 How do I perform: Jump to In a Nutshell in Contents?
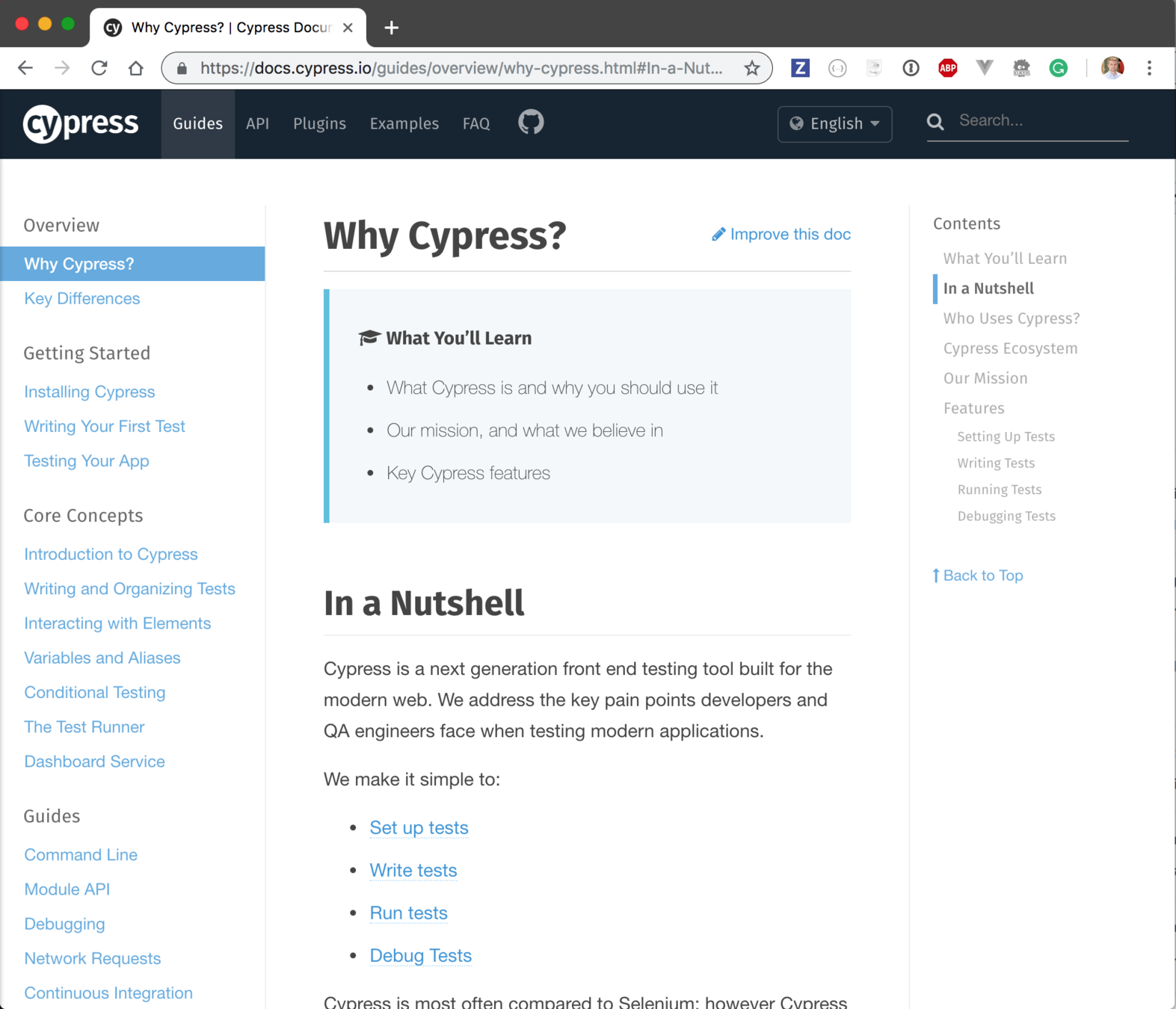pyautogui.click(x=988, y=288)
